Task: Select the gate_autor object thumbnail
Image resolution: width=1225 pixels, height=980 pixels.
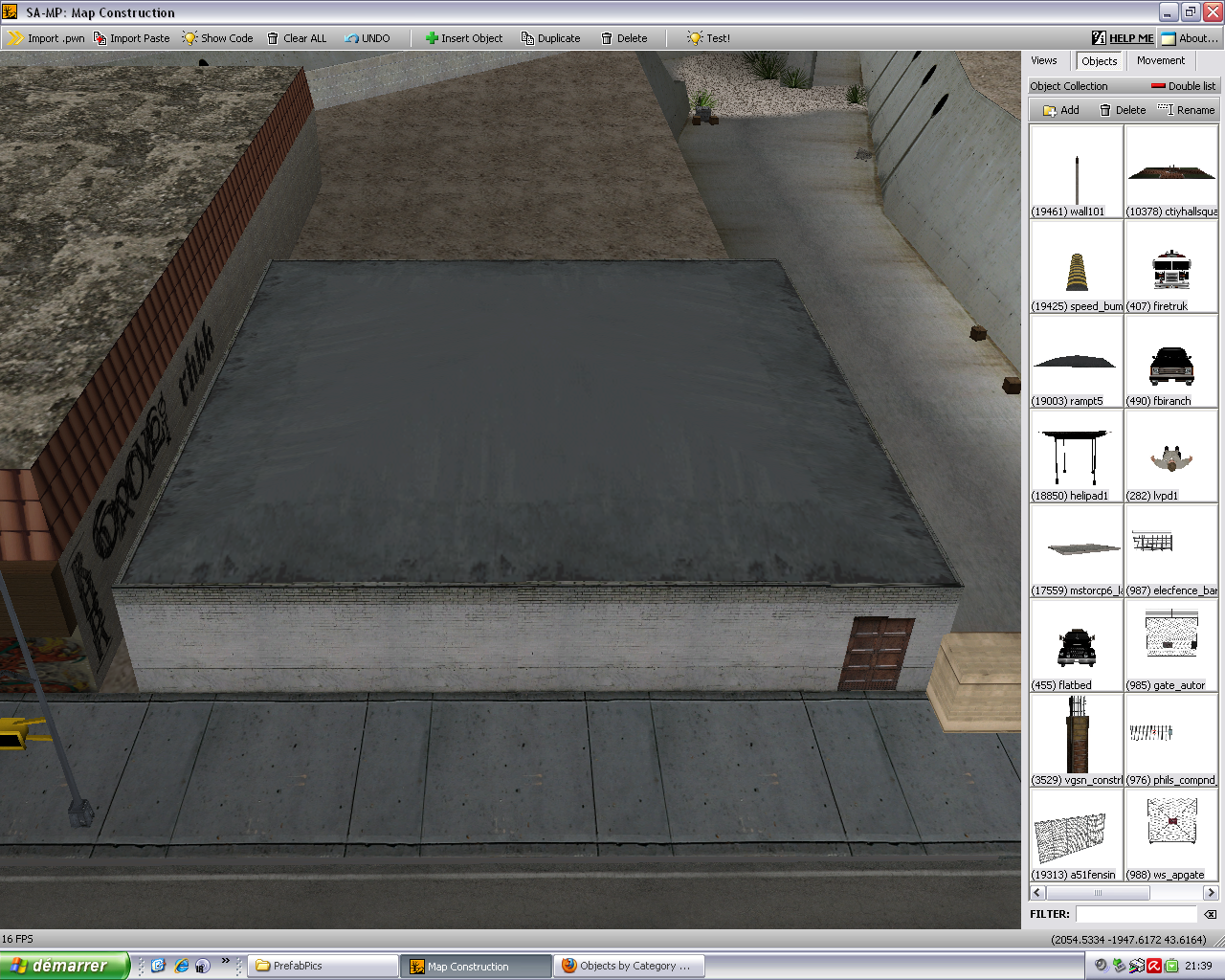Action: coord(1171,646)
